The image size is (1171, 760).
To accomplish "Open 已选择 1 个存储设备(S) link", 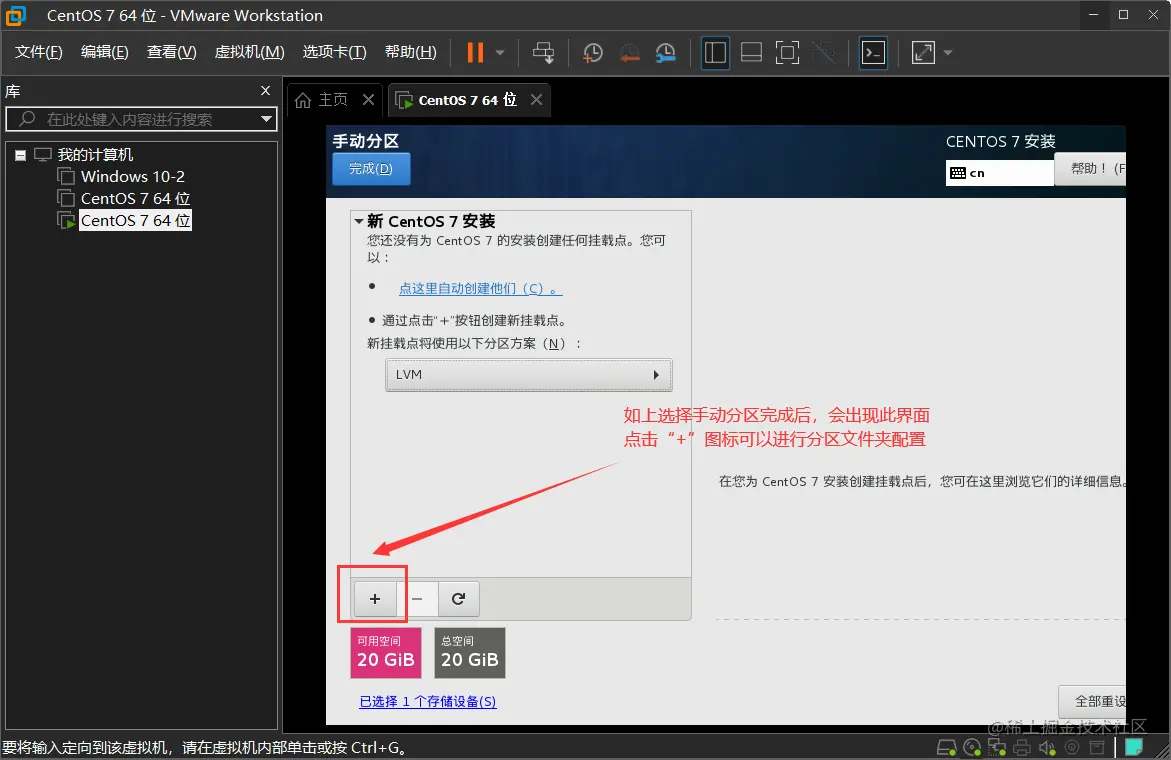I will point(428,702).
